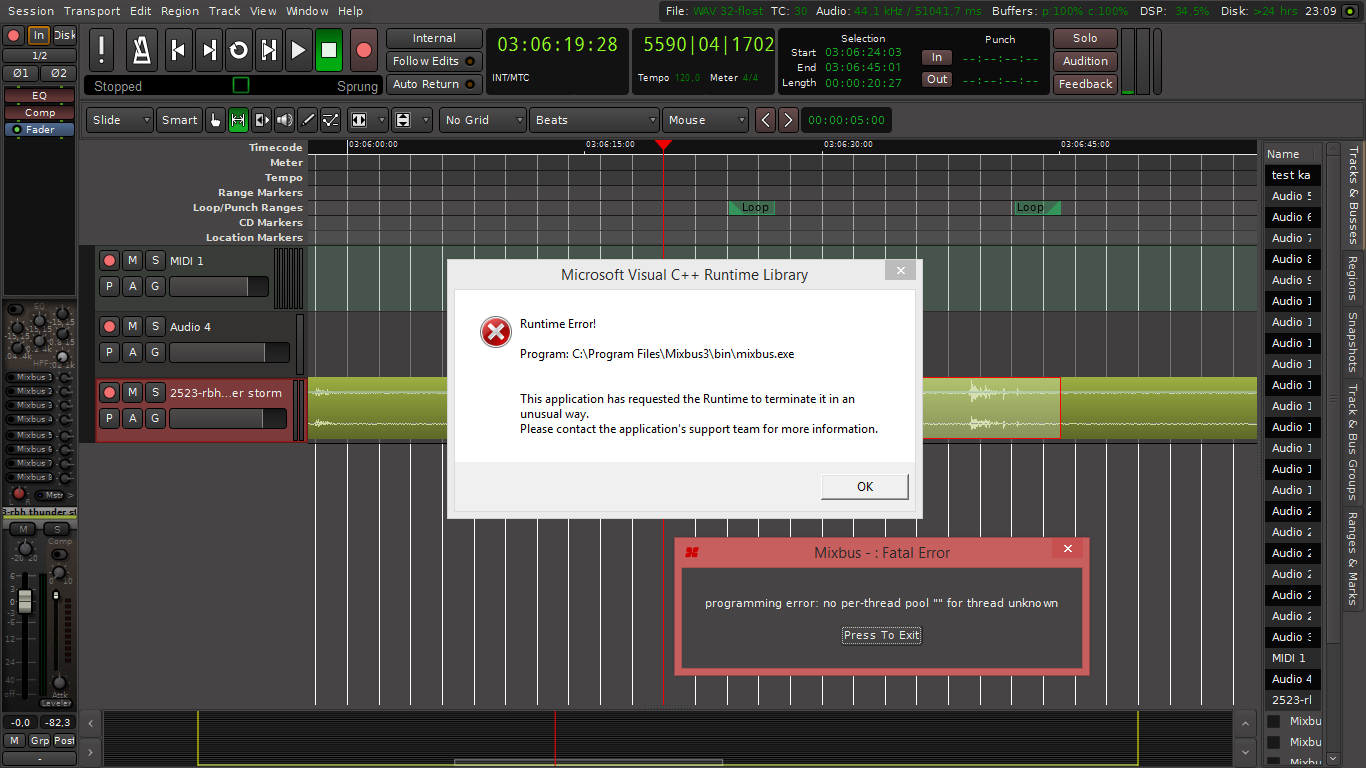Select the Range tool in toolbar

pyautogui.click(x=238, y=120)
